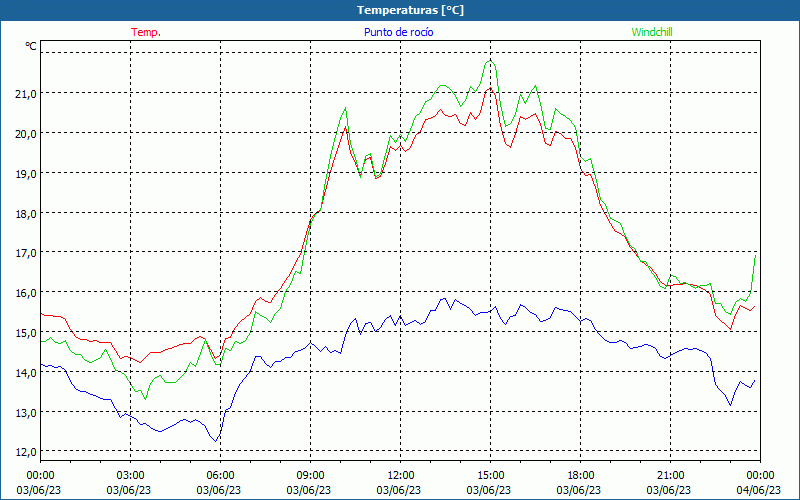Click the °C axis unit label
This screenshot has height=500, width=800.
pyautogui.click(x=31, y=46)
